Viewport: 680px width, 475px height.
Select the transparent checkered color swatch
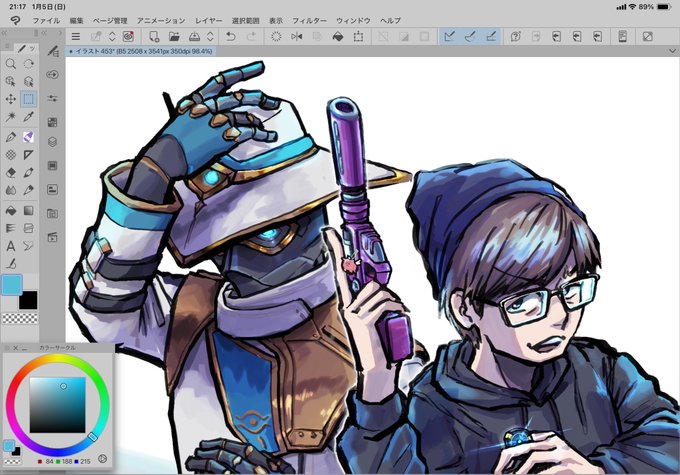pos(20,319)
